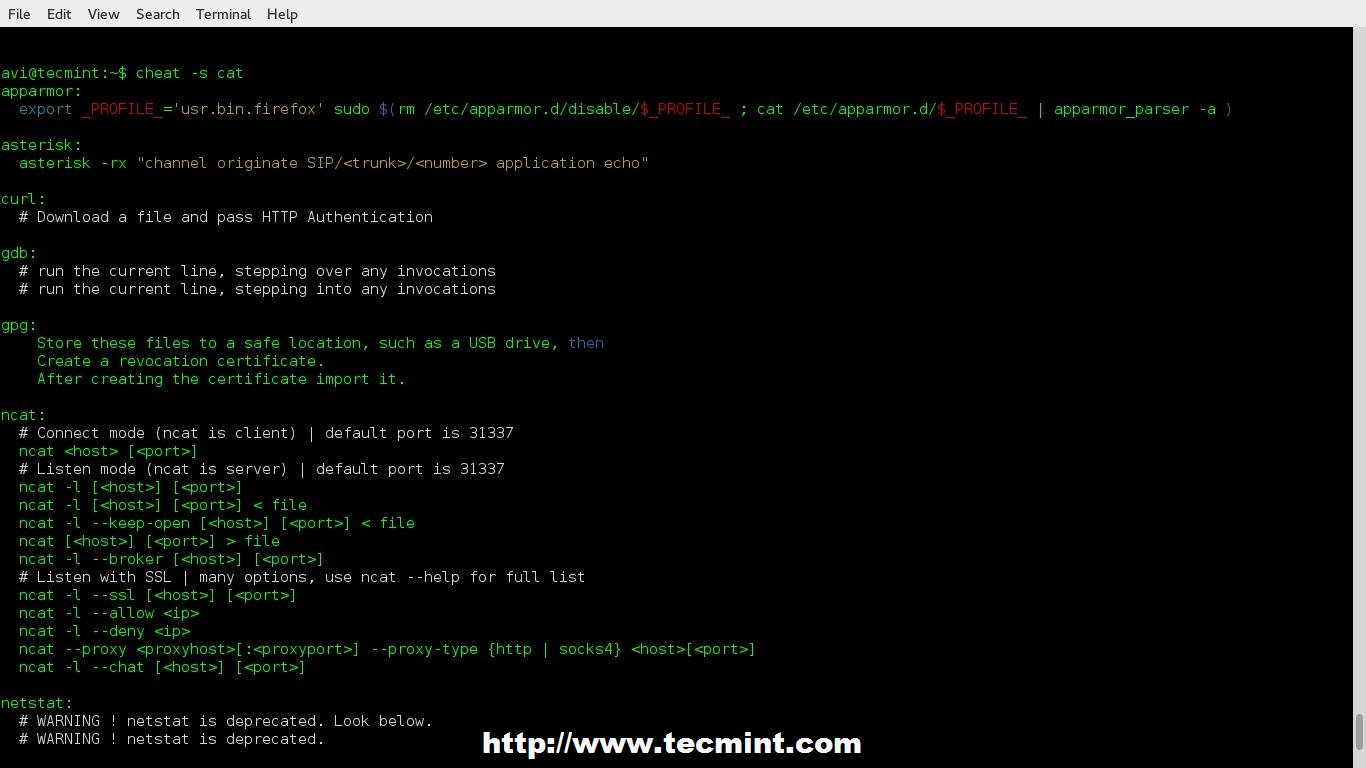1366x768 pixels.
Task: Open the Search menu
Action: (158, 14)
